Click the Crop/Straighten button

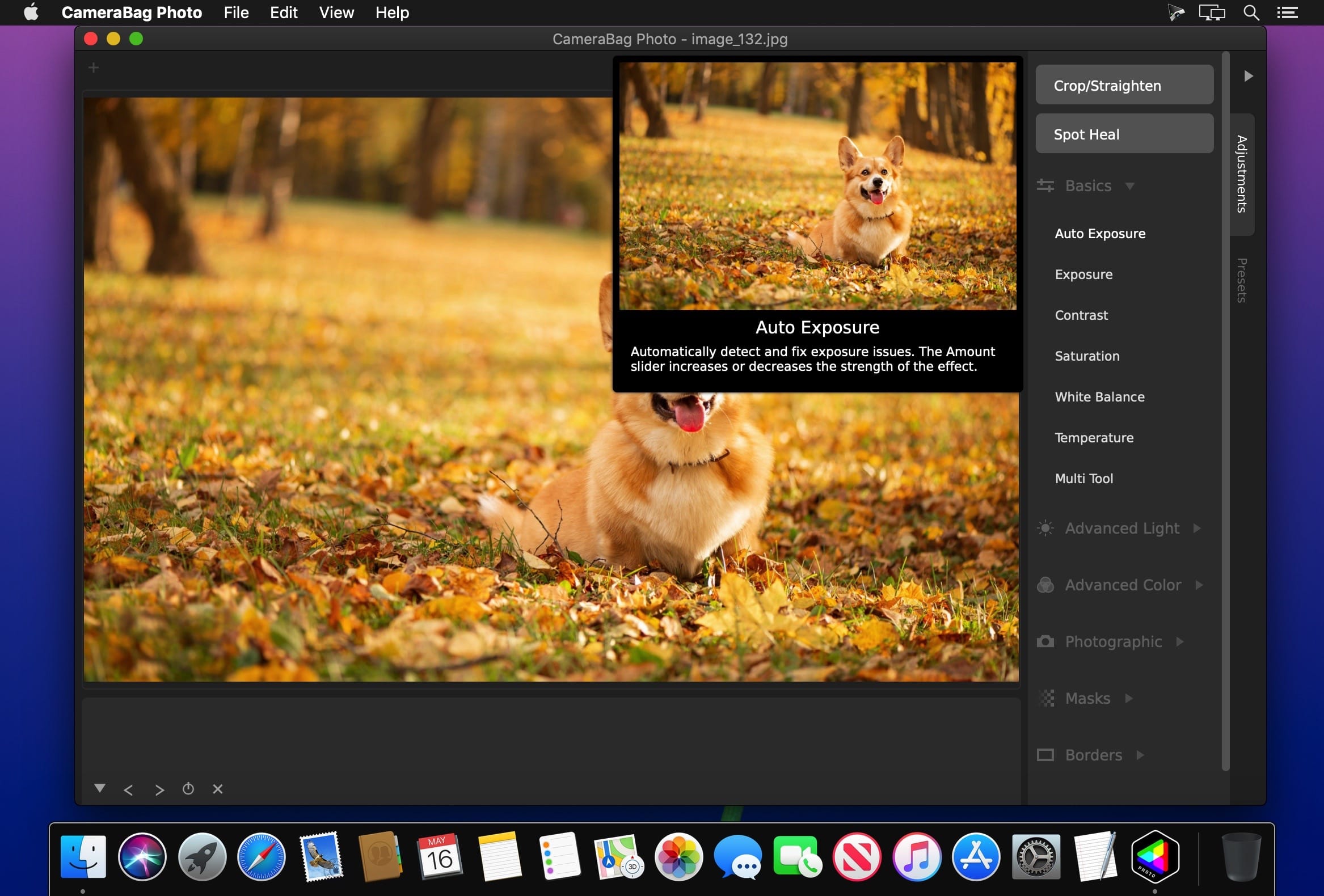[1124, 85]
